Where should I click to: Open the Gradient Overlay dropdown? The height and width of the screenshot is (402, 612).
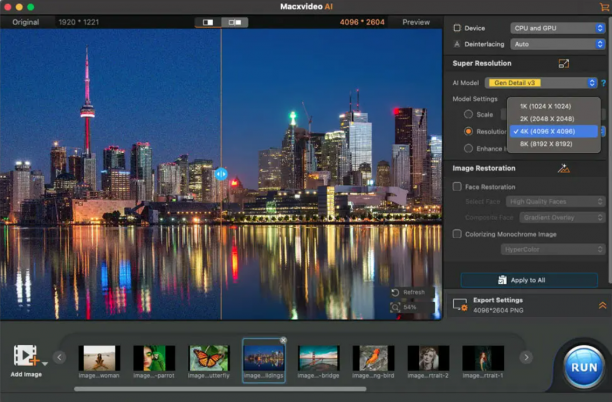[x=562, y=217]
